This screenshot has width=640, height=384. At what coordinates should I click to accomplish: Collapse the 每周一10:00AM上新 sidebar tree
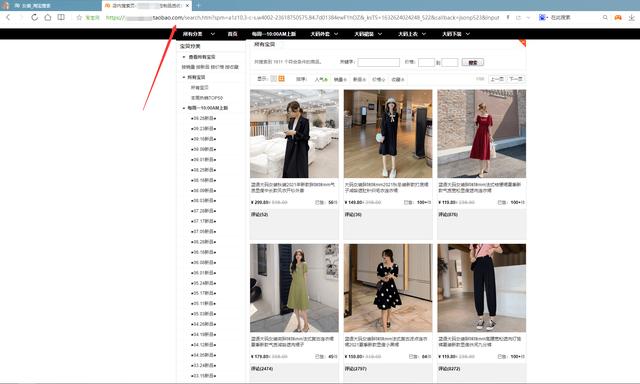(184, 108)
